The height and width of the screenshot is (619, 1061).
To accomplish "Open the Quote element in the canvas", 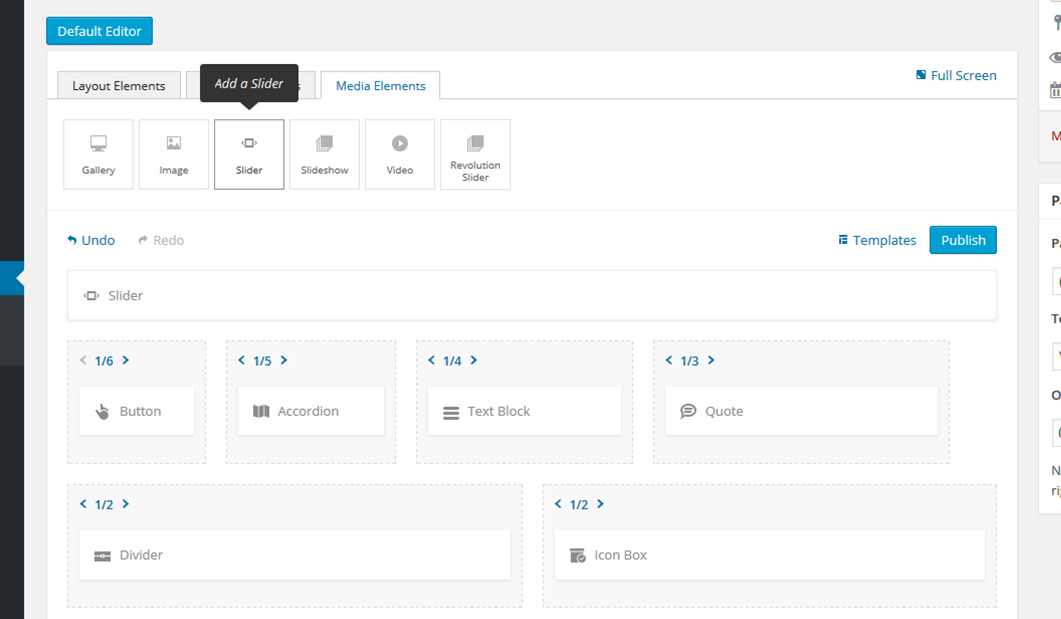I will point(801,411).
